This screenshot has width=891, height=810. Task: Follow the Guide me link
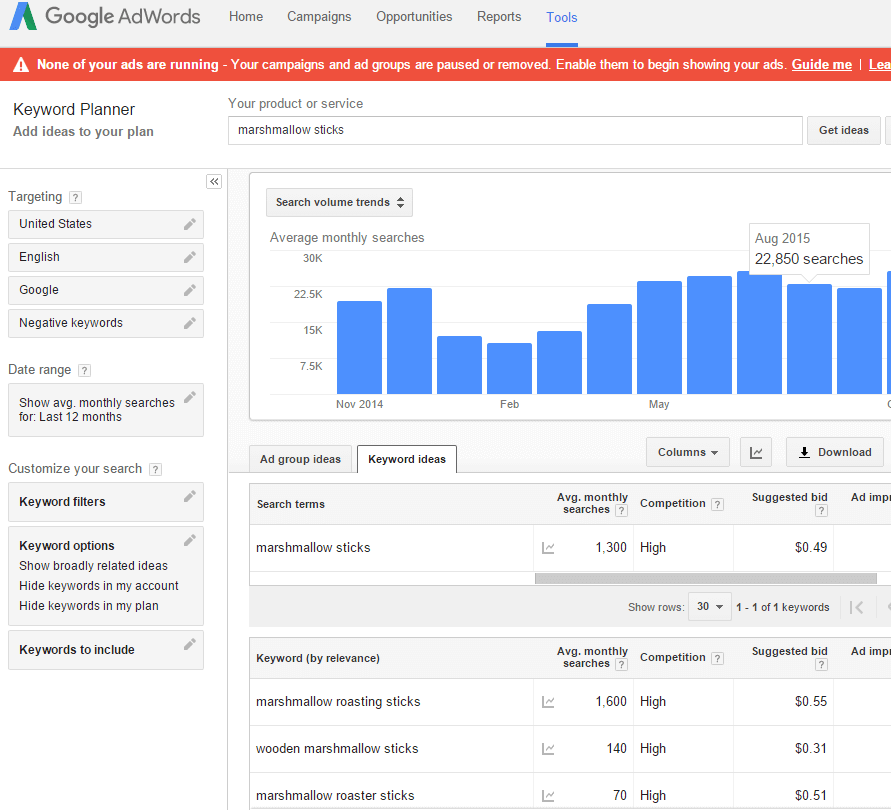coord(822,65)
